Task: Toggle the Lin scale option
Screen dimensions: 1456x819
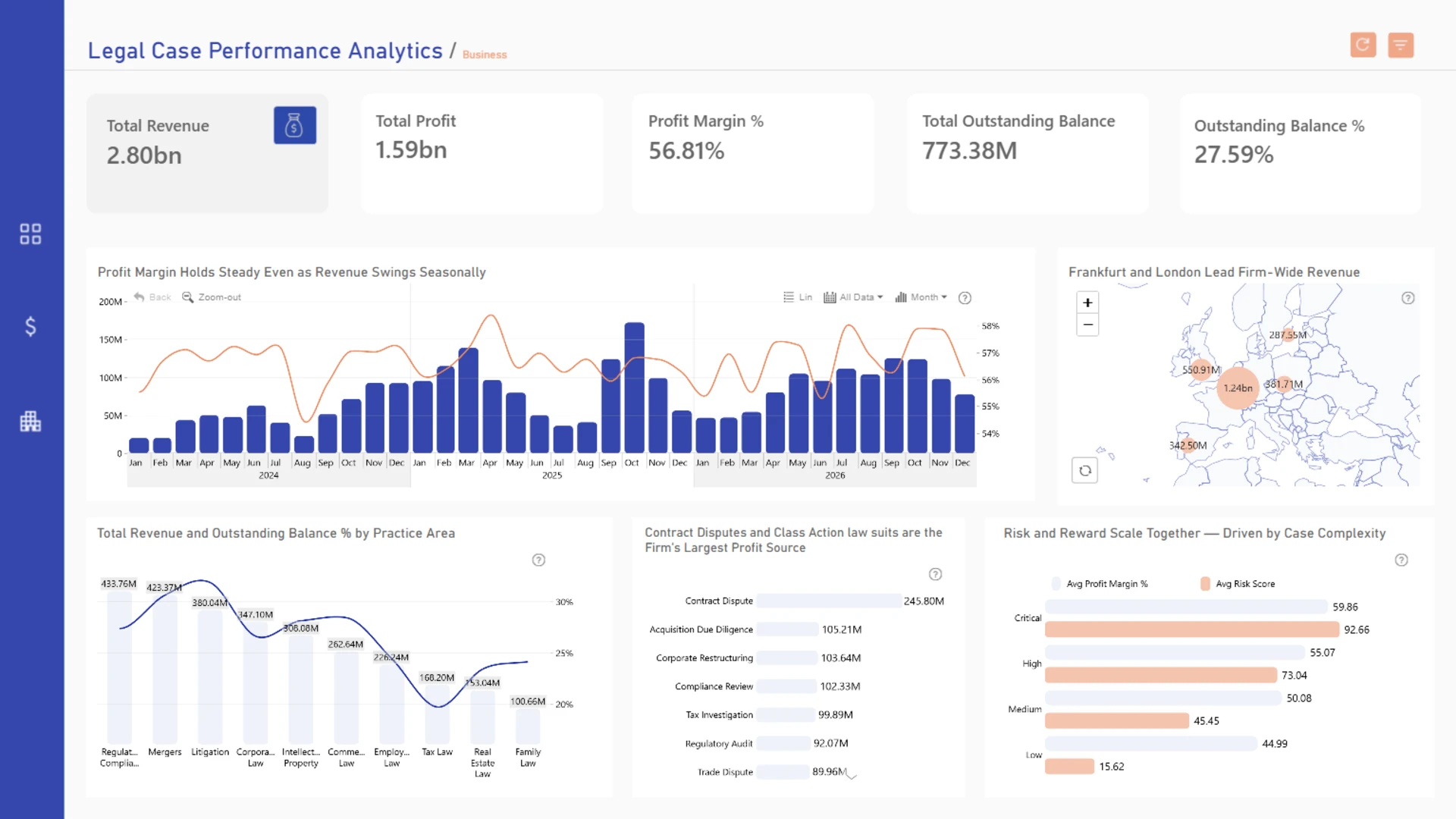Action: click(x=798, y=297)
